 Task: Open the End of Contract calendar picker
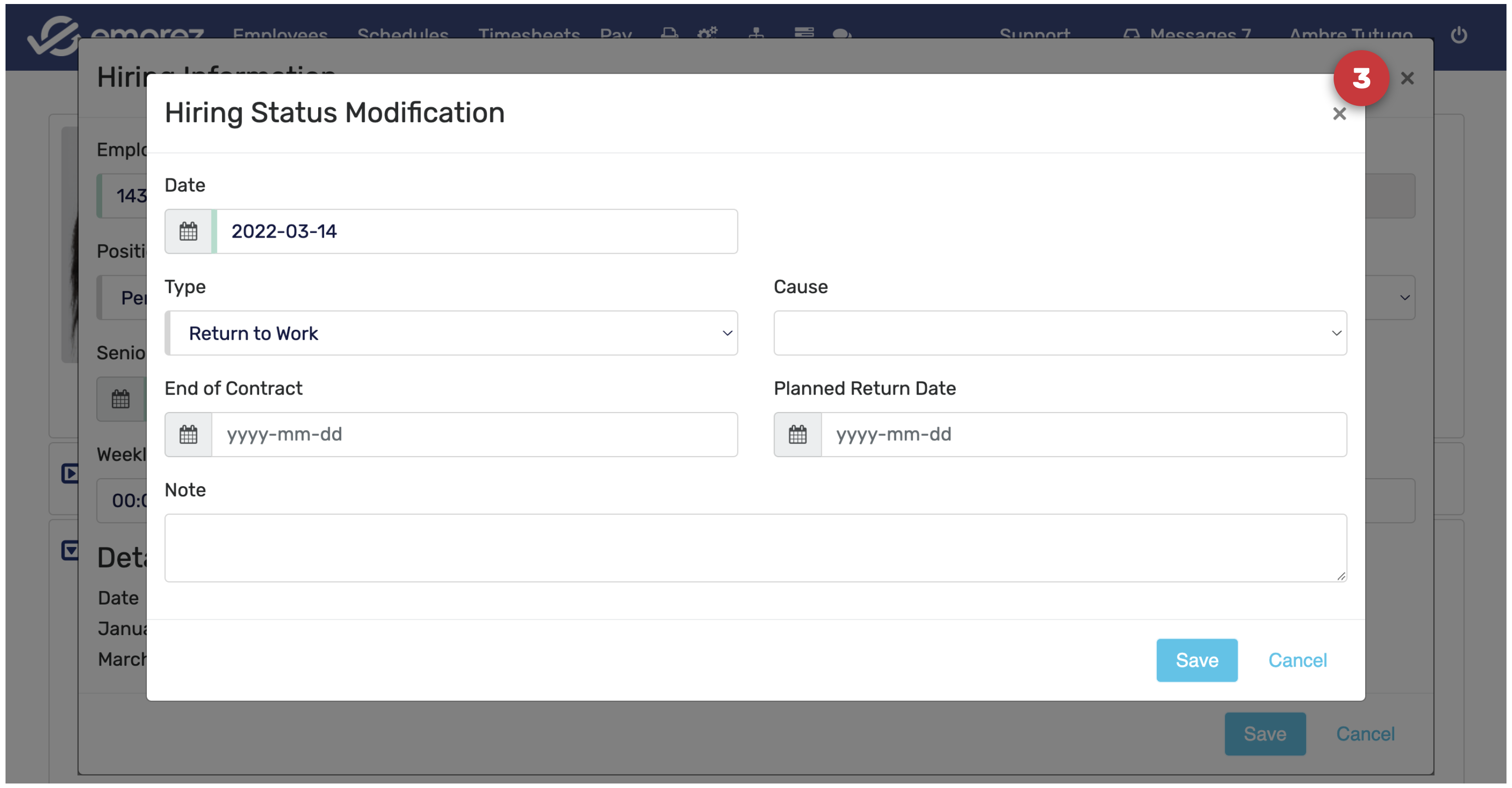coord(188,435)
